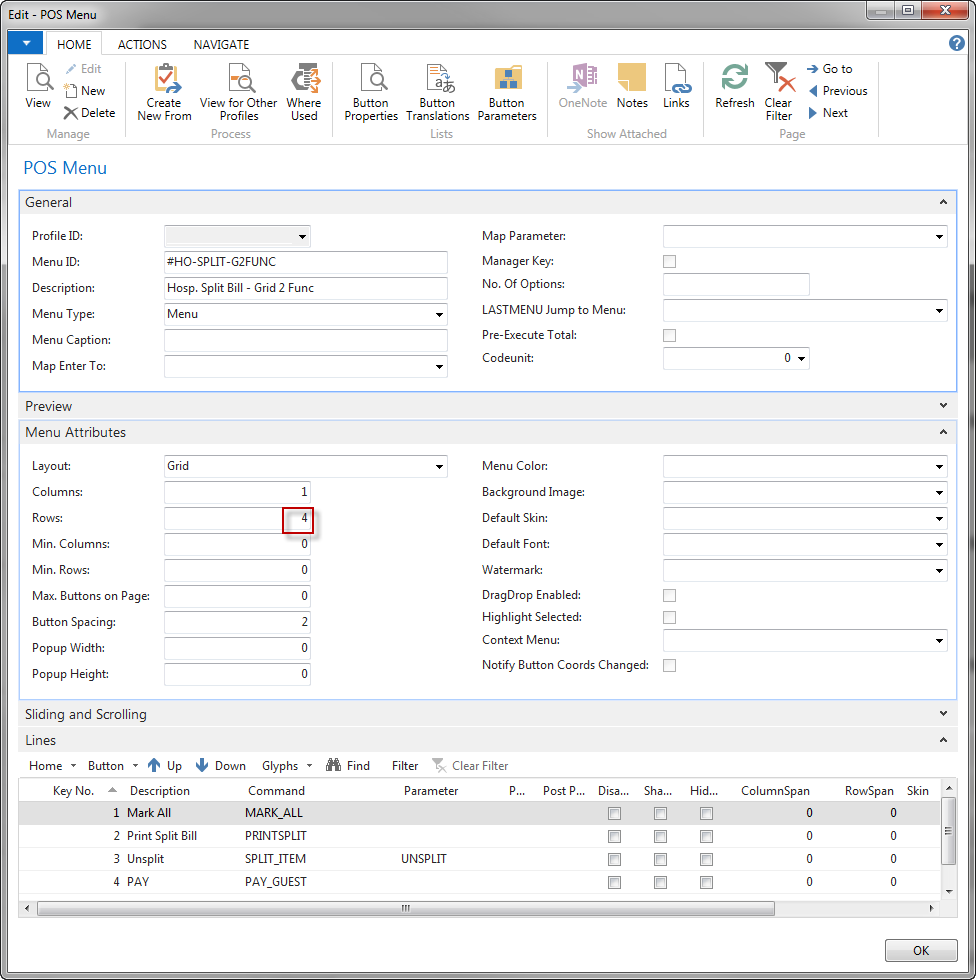Screen dimensions: 976x980
Task: Click the lines grid horizontal scrollbar
Action: pos(406,909)
